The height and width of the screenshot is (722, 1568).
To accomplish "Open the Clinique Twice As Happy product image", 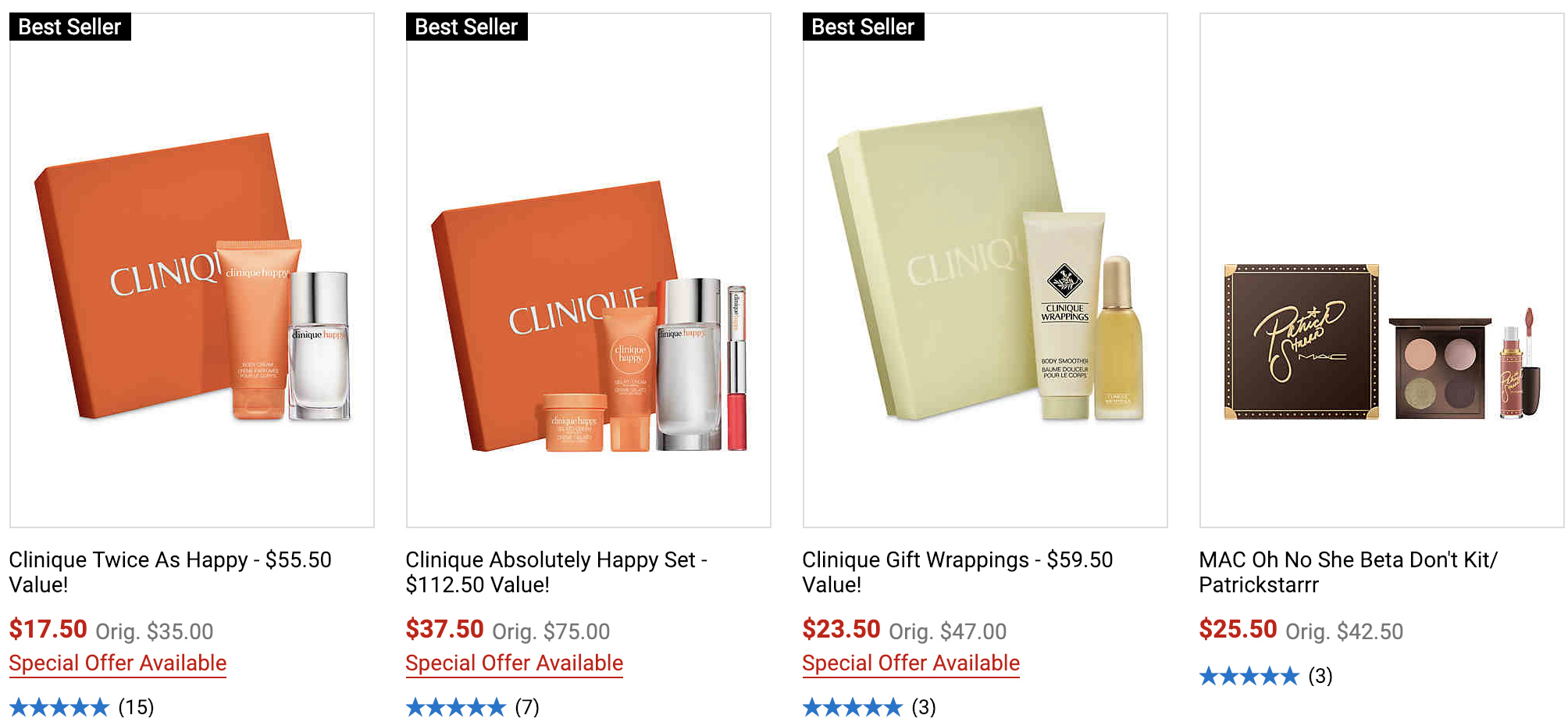I will coord(192,270).
